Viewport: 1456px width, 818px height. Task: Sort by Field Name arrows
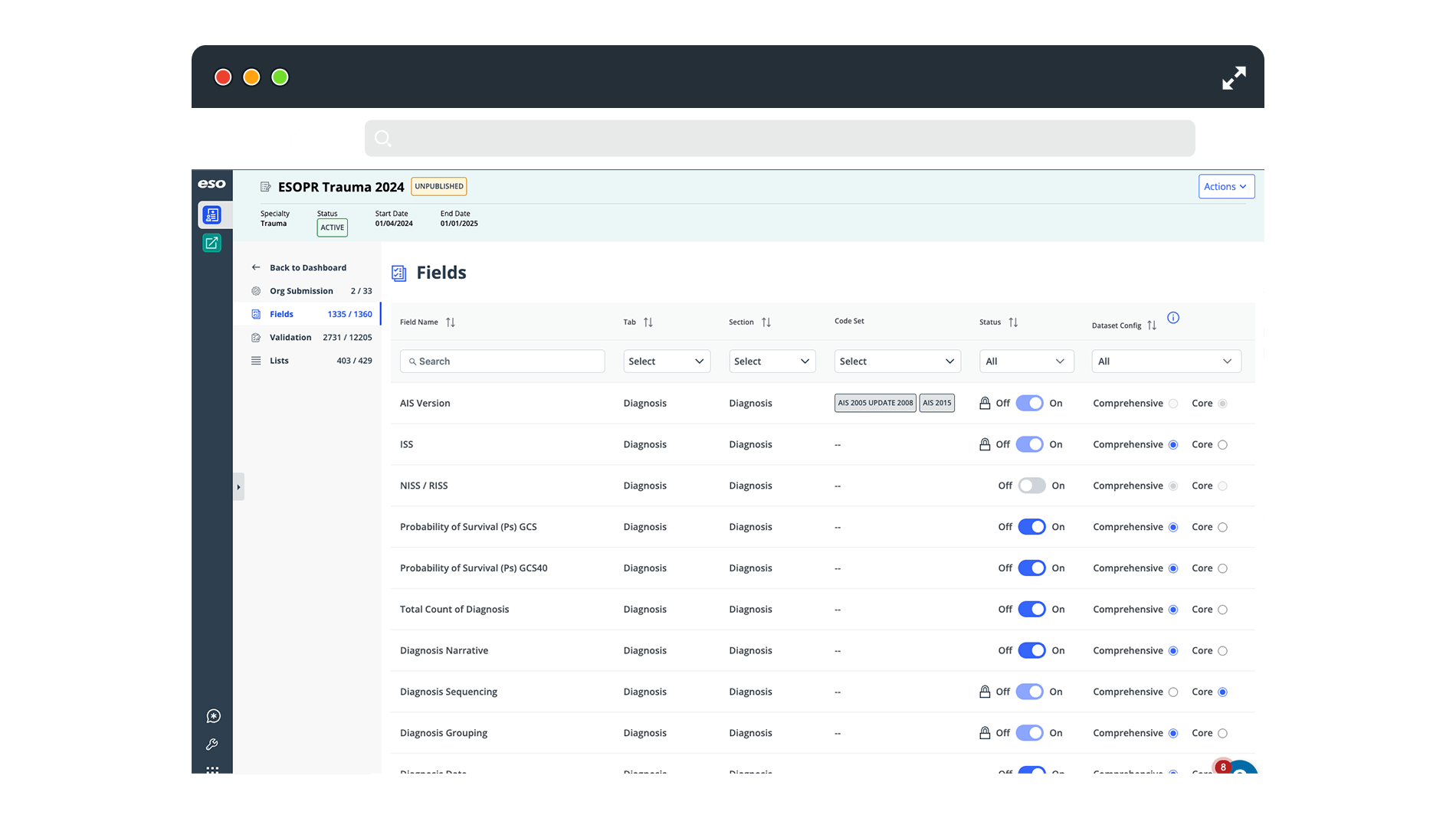pyautogui.click(x=451, y=322)
